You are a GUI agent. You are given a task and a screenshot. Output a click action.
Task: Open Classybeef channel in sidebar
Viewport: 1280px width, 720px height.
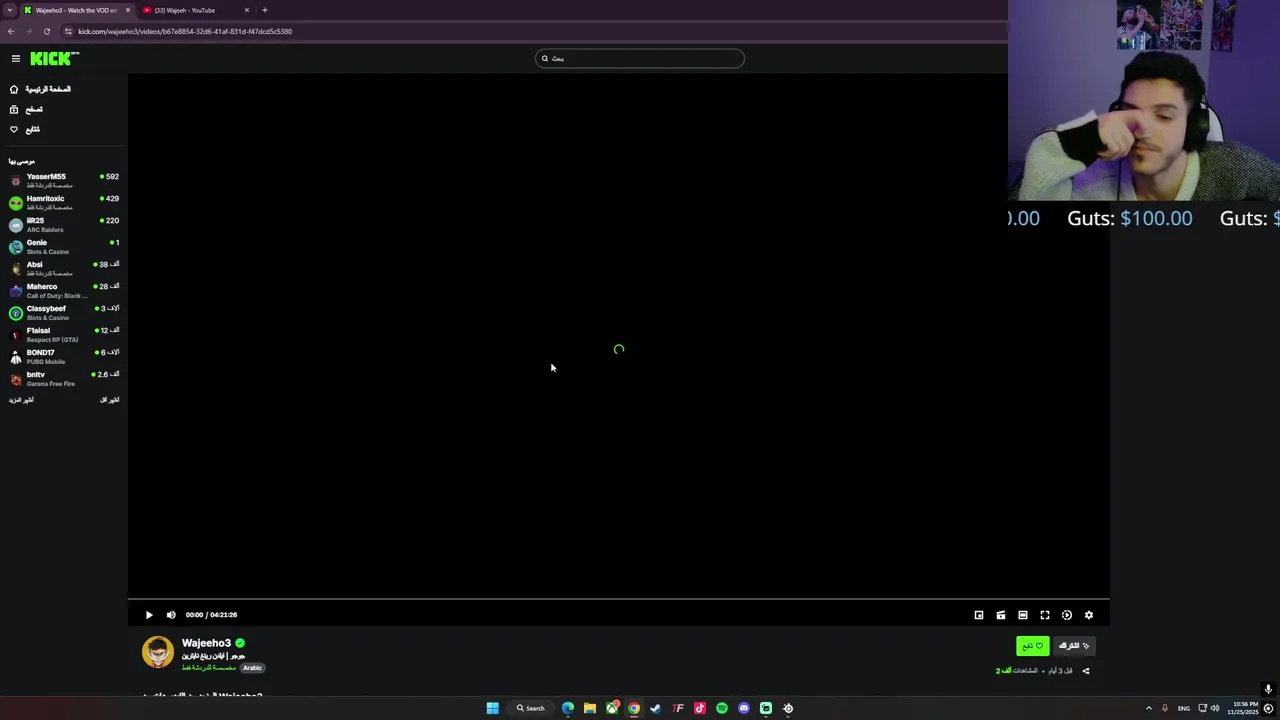click(x=64, y=312)
